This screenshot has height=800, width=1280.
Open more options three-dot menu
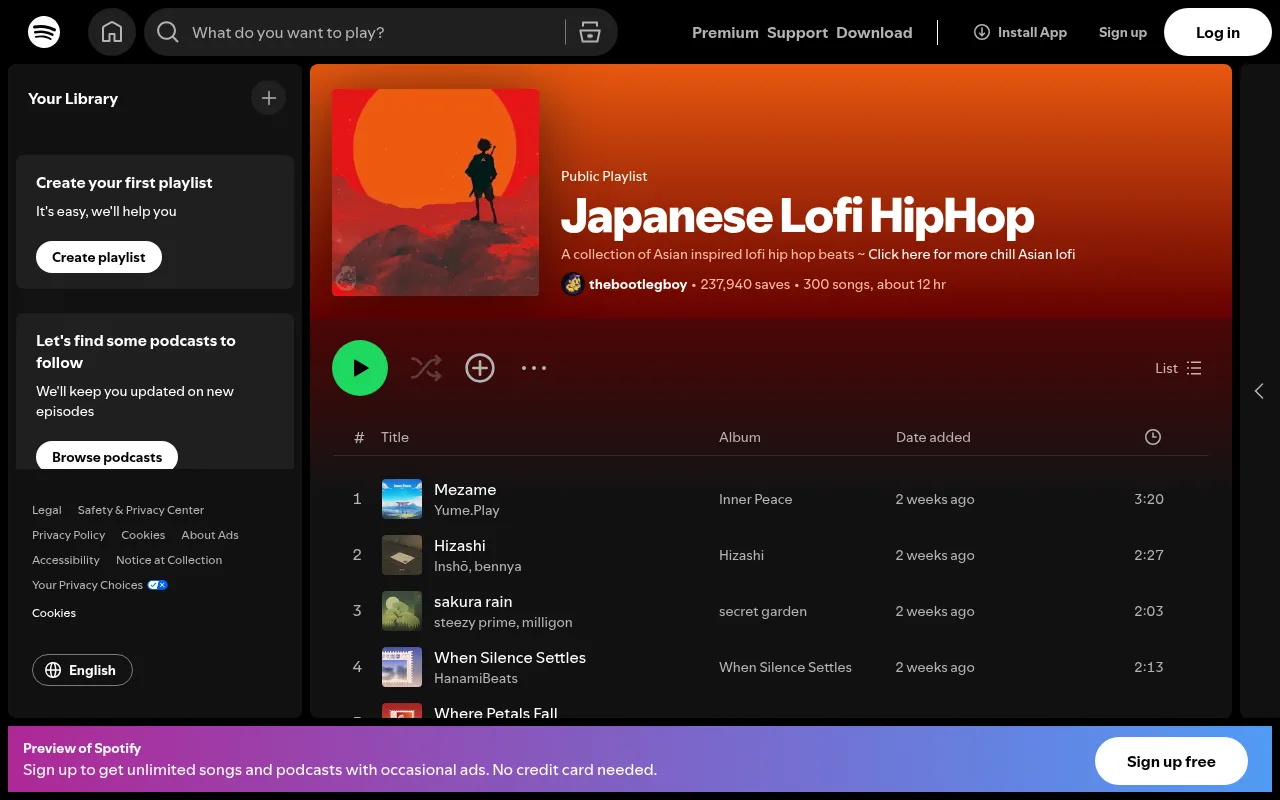tap(534, 368)
